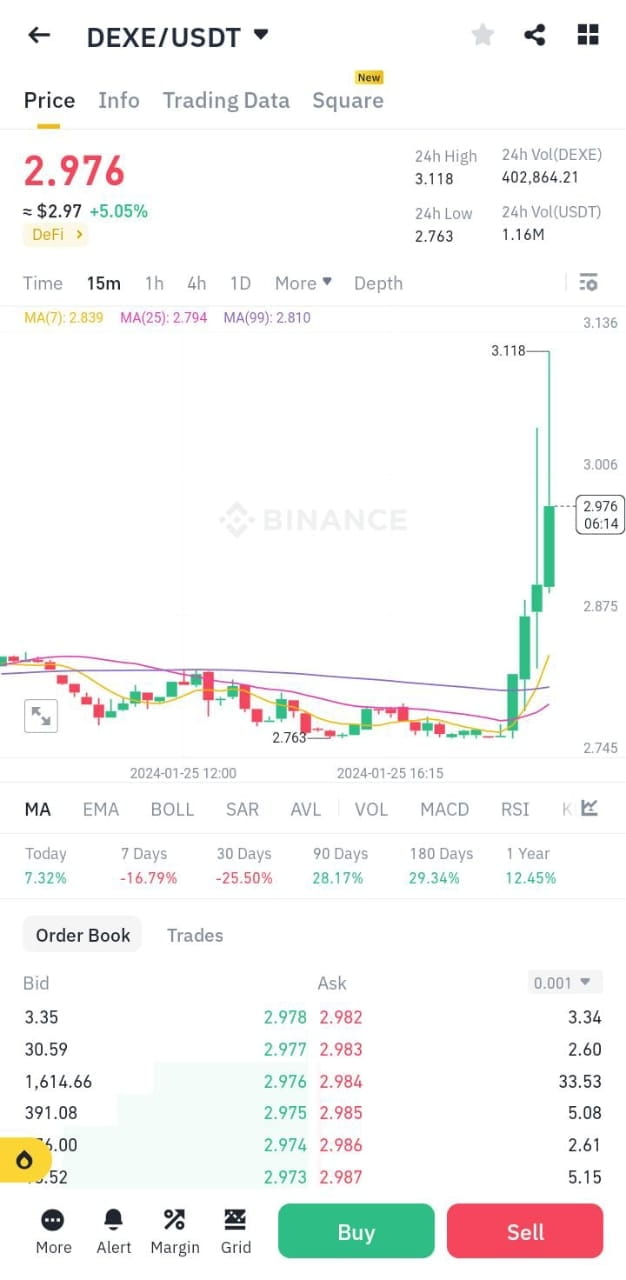Tap the flame icon in bottom corner
Screen dimensions: 626x1280
24,1160
